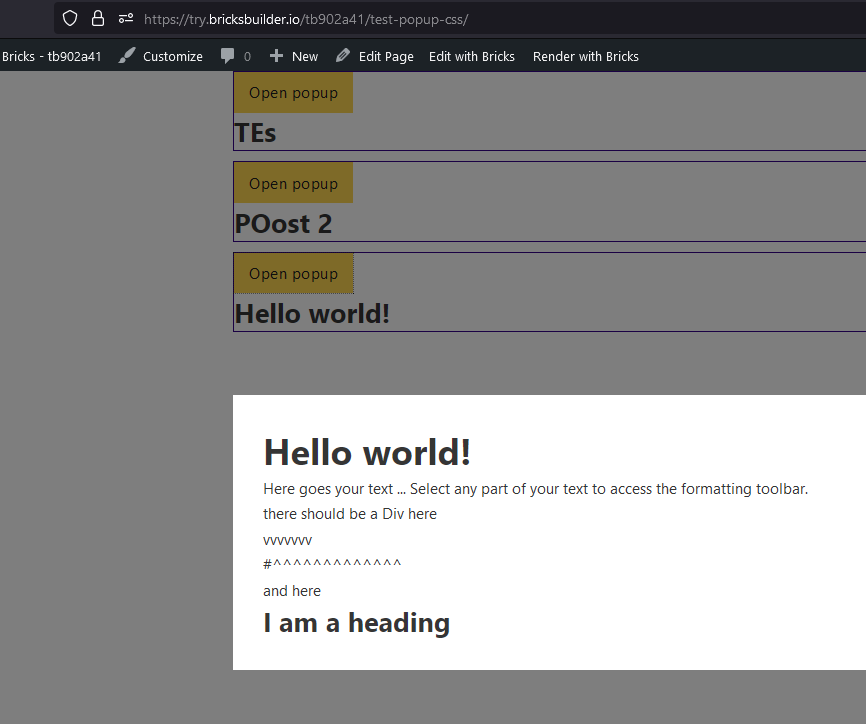The height and width of the screenshot is (724, 866).
Task: Open the Bricks - tb902a41 site menu
Action: [51, 56]
